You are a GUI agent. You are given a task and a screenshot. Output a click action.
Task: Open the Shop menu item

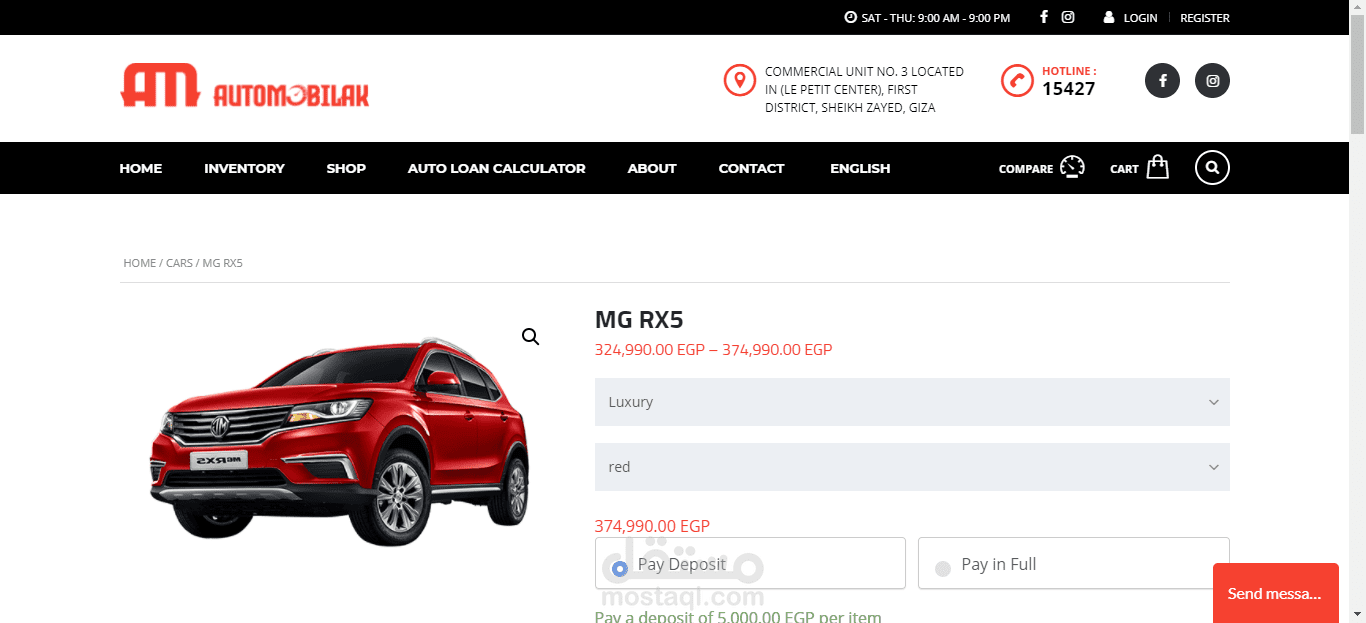[x=346, y=168]
